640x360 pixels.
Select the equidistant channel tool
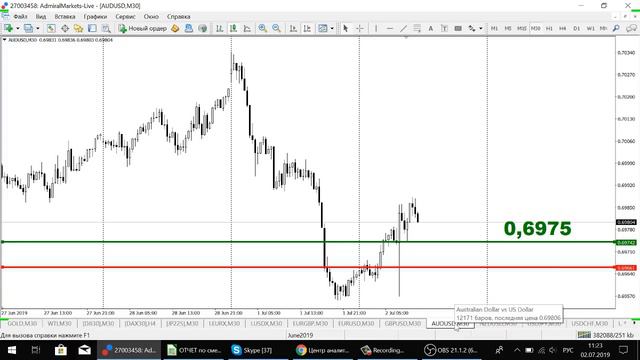point(417,28)
